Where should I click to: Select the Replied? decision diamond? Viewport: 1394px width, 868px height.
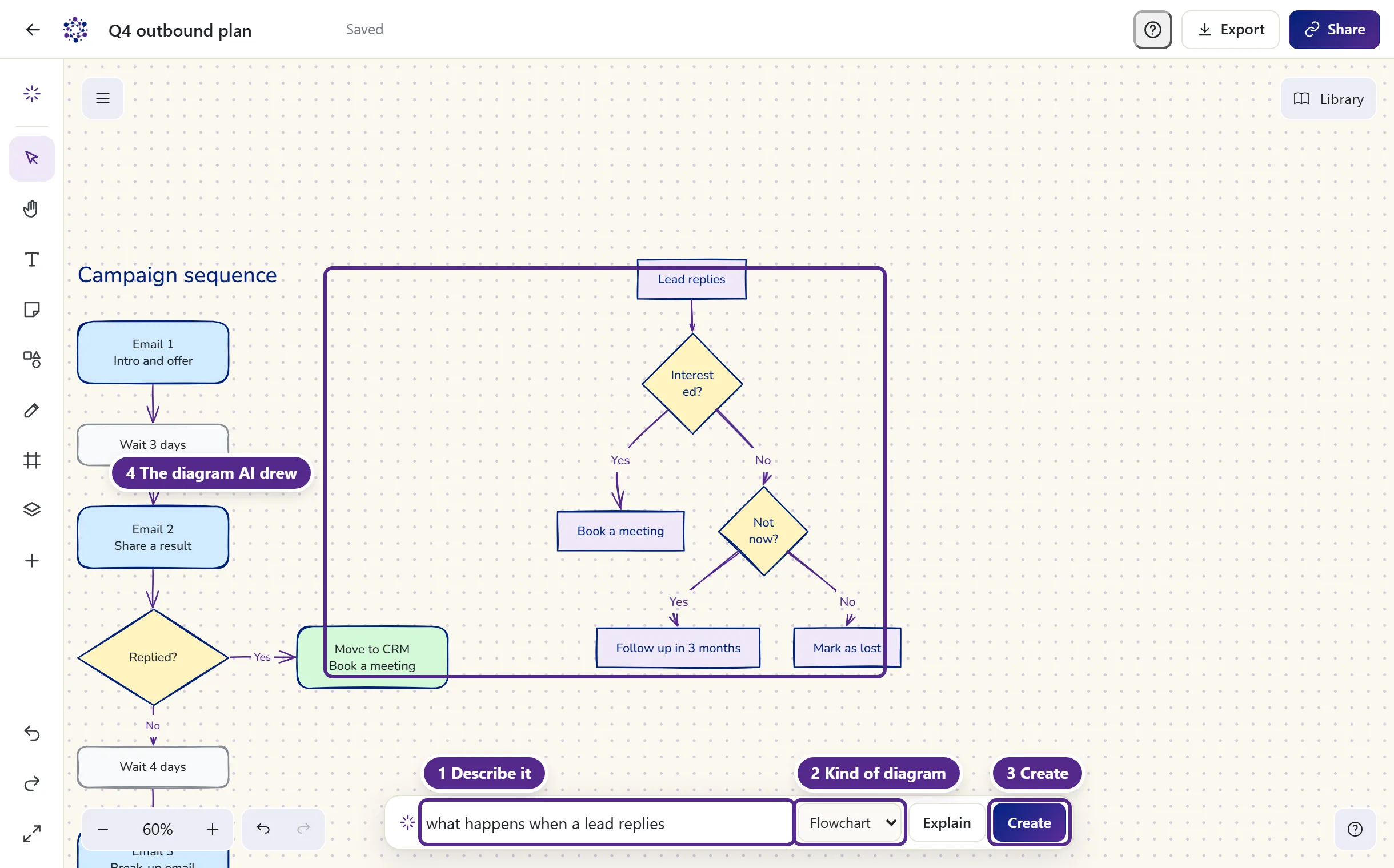click(x=153, y=657)
